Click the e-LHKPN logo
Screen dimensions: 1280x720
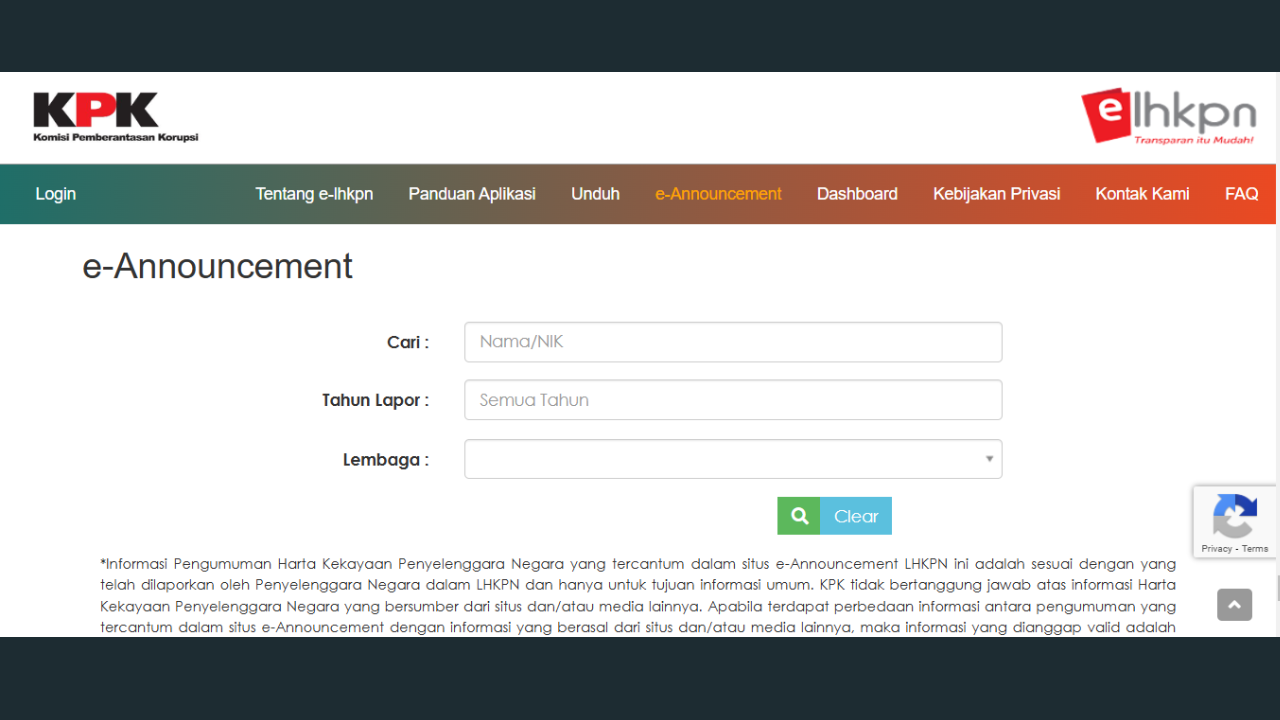pos(1168,116)
